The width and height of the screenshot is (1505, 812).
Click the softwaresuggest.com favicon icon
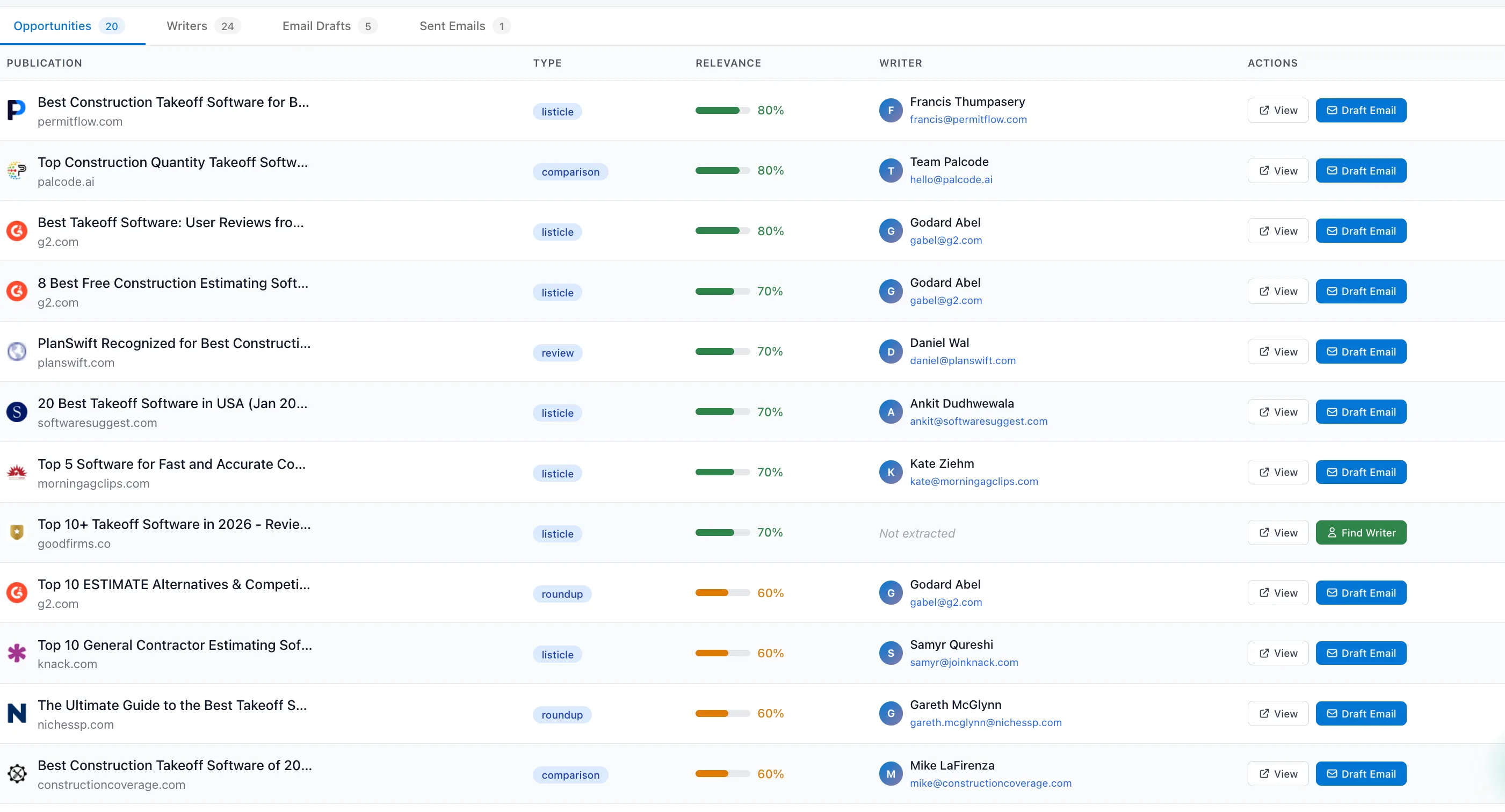pos(16,412)
